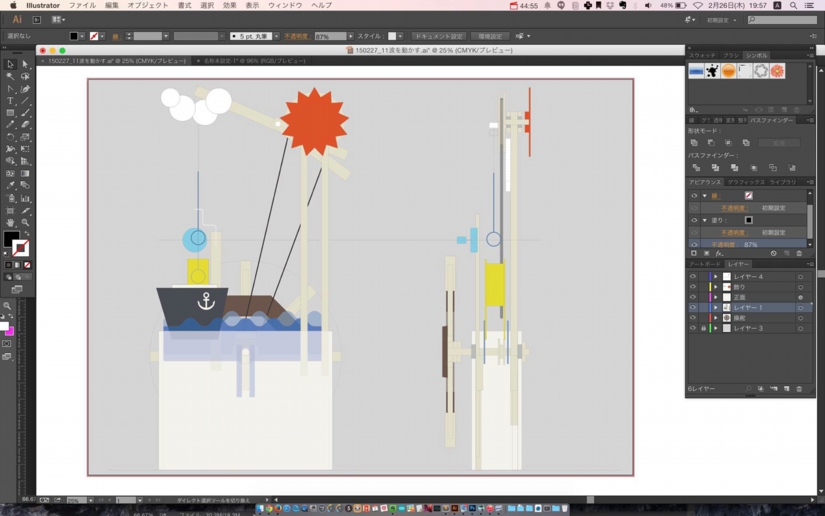Open the オブジェクト menu
Screen dimensions: 825x516
click(x=147, y=6)
